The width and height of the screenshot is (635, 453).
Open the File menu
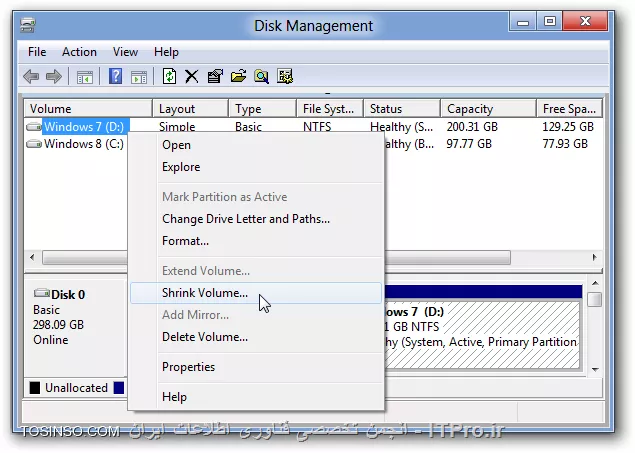[x=37, y=52]
